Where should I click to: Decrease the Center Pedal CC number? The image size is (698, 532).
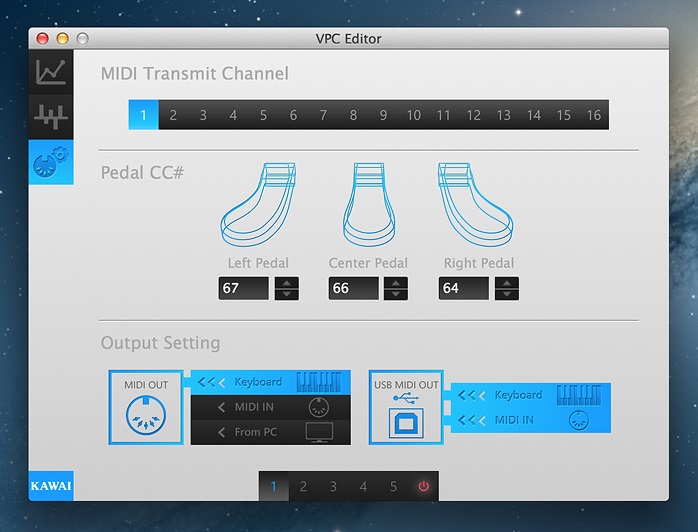[396, 294]
